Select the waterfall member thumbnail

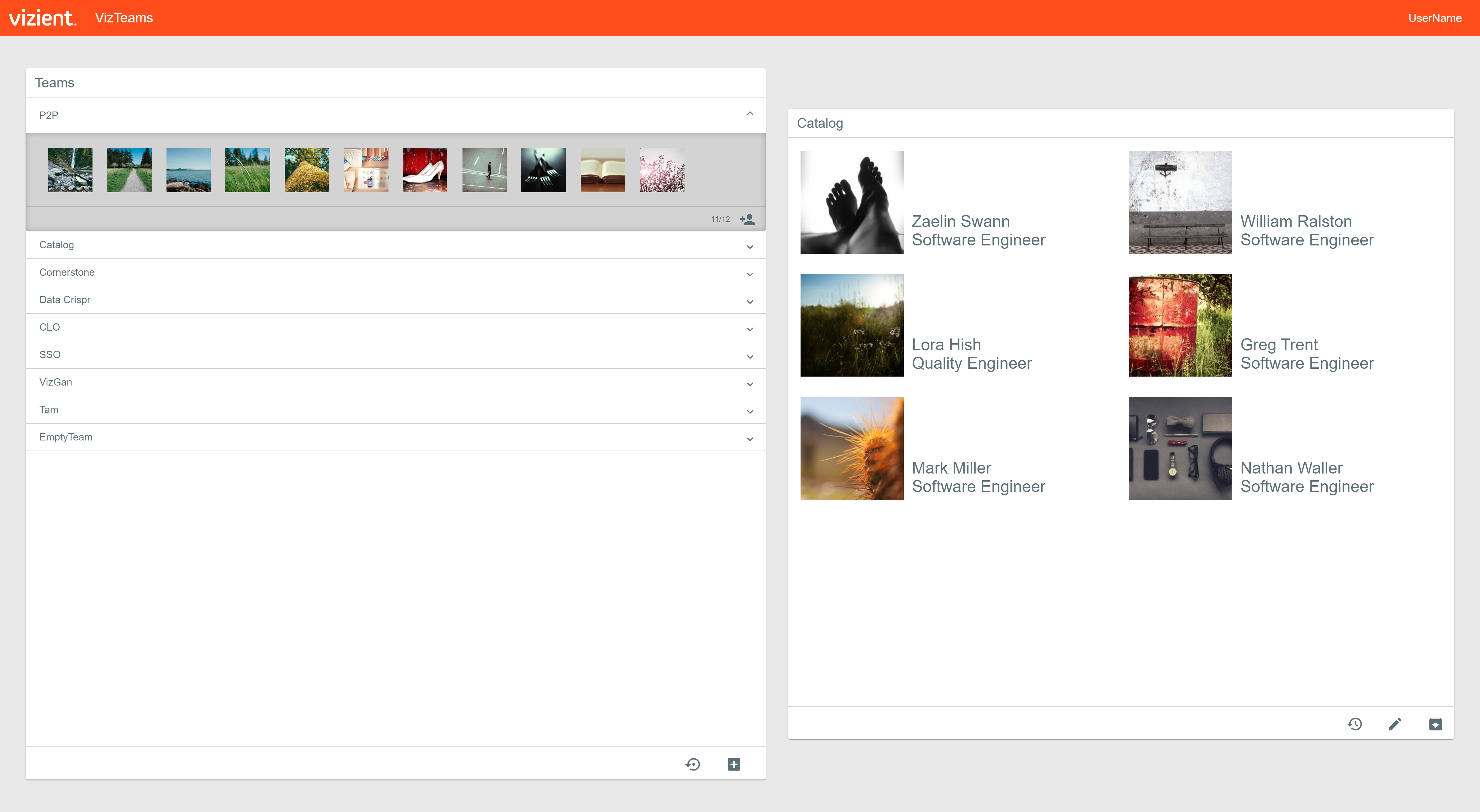click(70, 170)
